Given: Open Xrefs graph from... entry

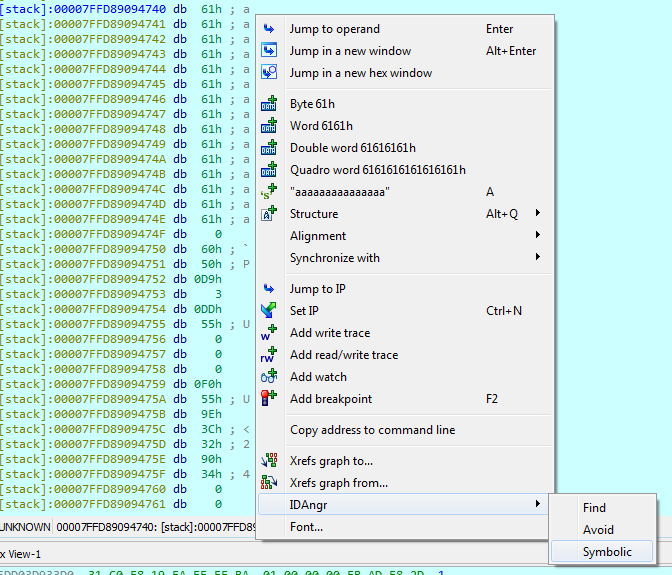Looking at the screenshot, I should [x=404, y=482].
